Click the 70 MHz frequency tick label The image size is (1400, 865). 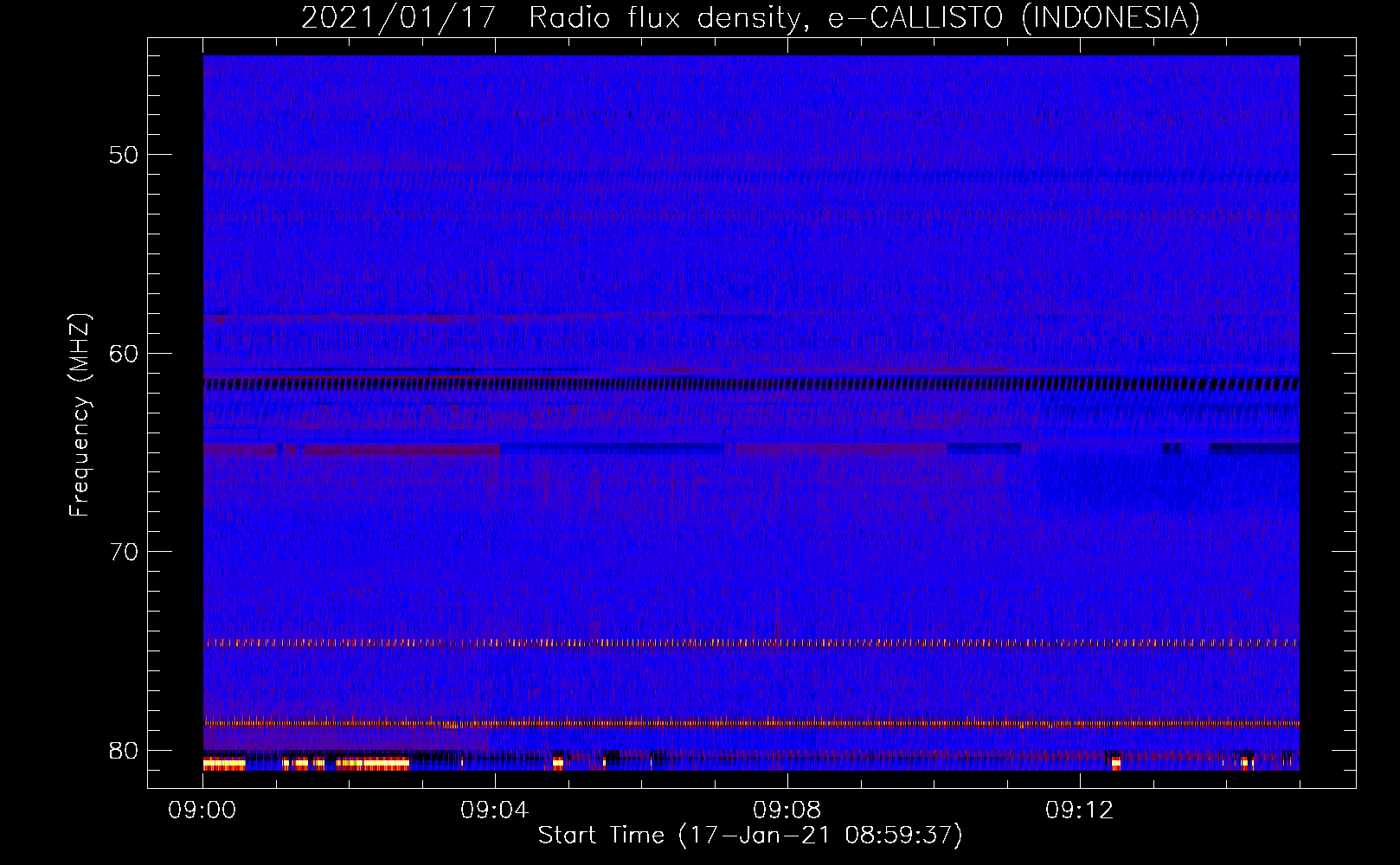click(x=124, y=551)
